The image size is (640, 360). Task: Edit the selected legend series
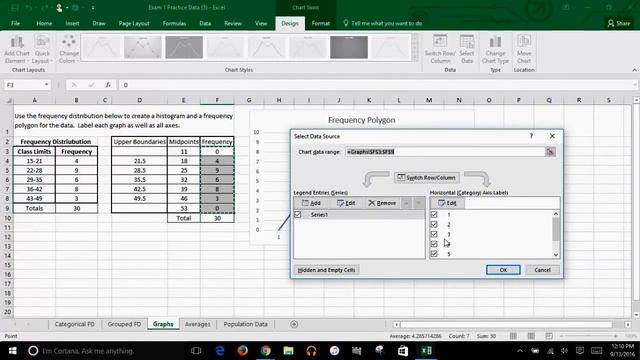(346, 203)
